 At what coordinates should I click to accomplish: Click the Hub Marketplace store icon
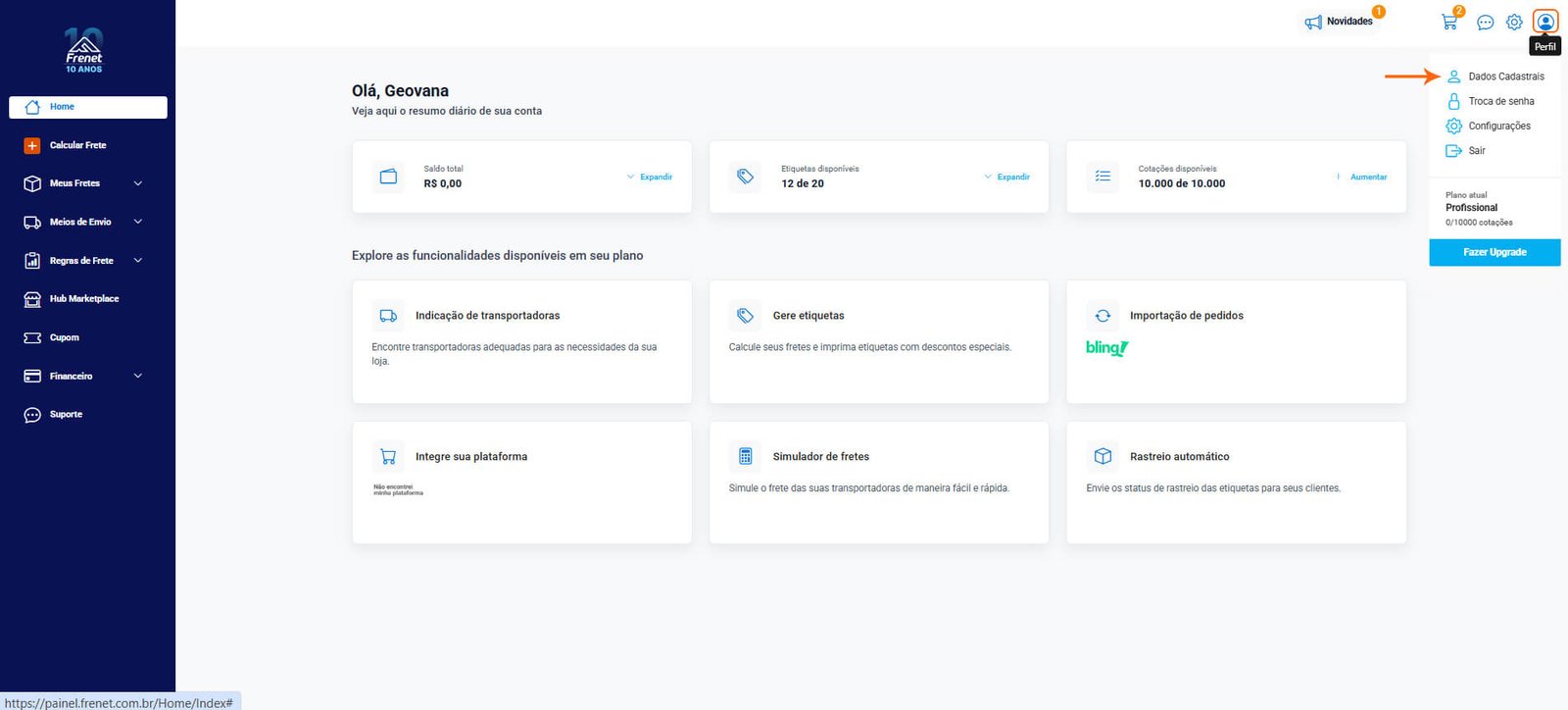click(x=32, y=299)
